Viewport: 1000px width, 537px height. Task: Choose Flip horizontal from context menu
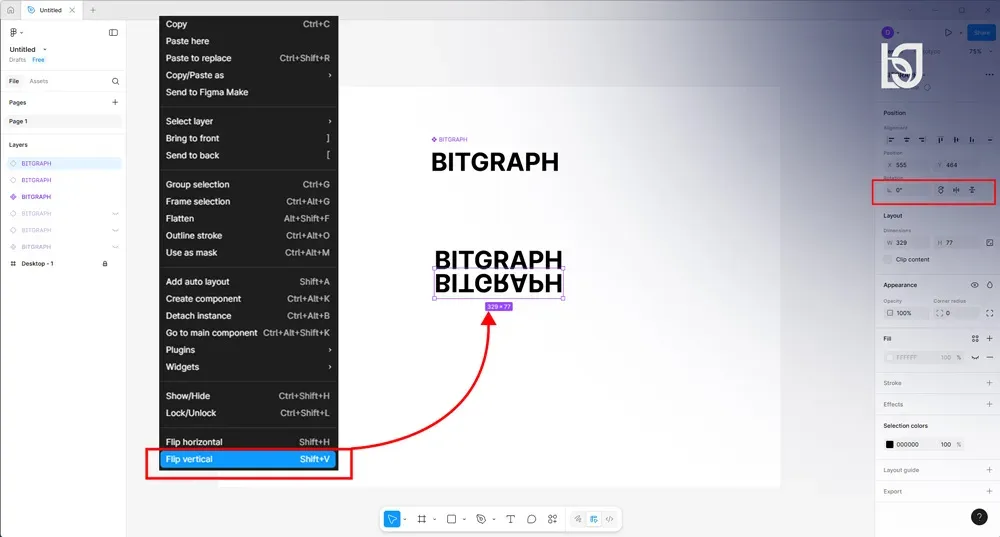click(248, 442)
